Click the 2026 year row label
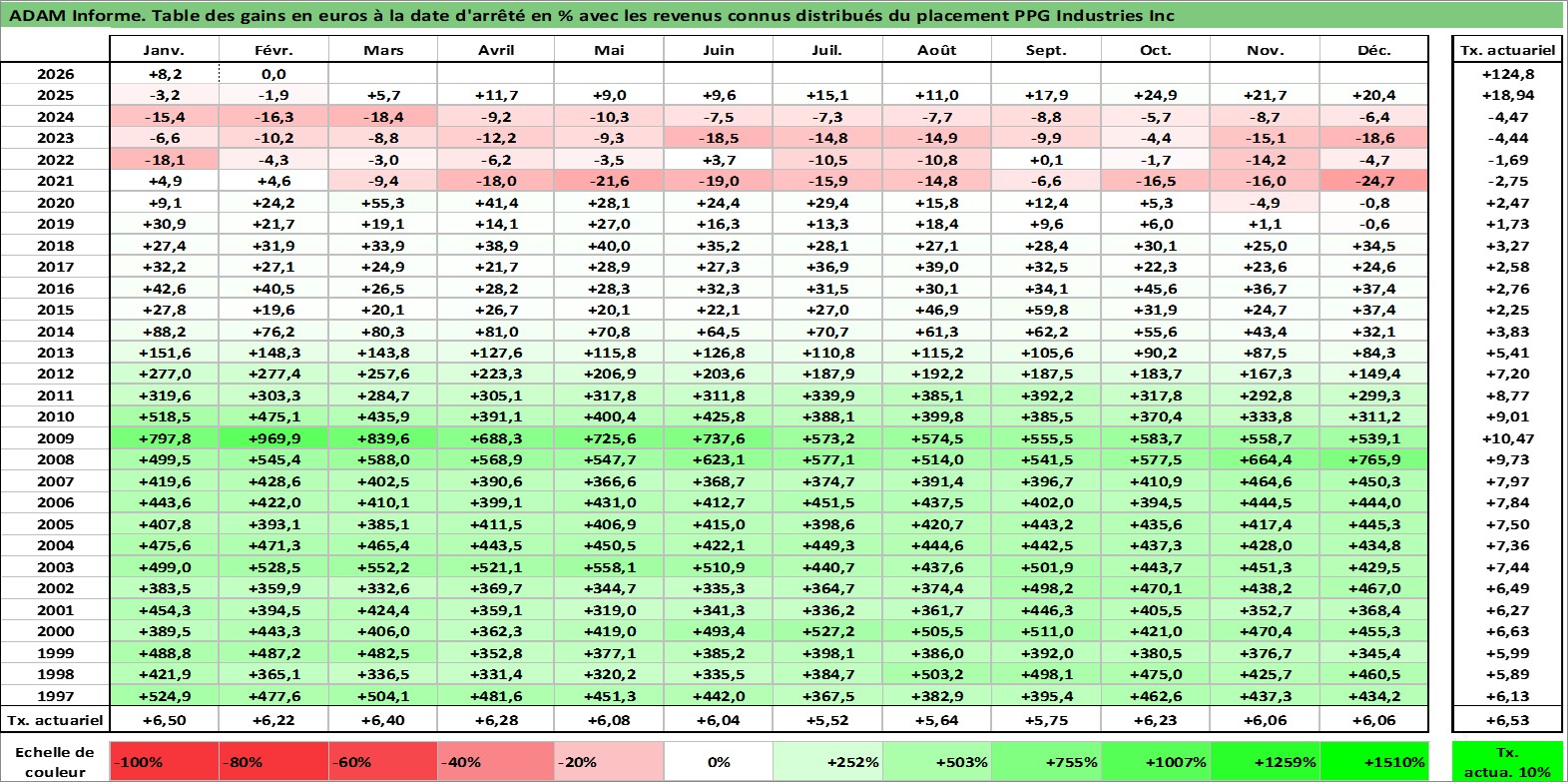 tap(55, 74)
